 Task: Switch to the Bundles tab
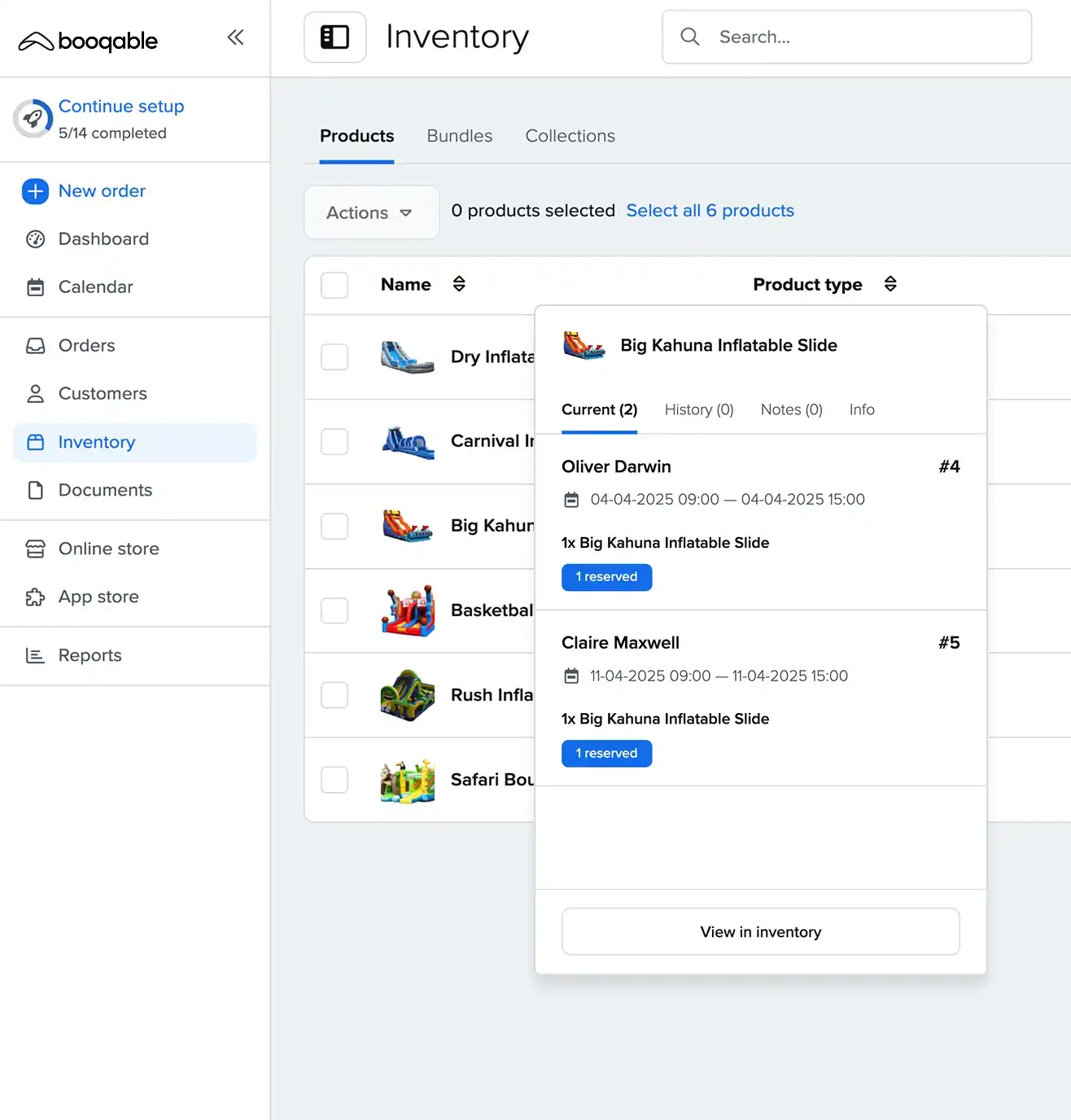coord(459,136)
